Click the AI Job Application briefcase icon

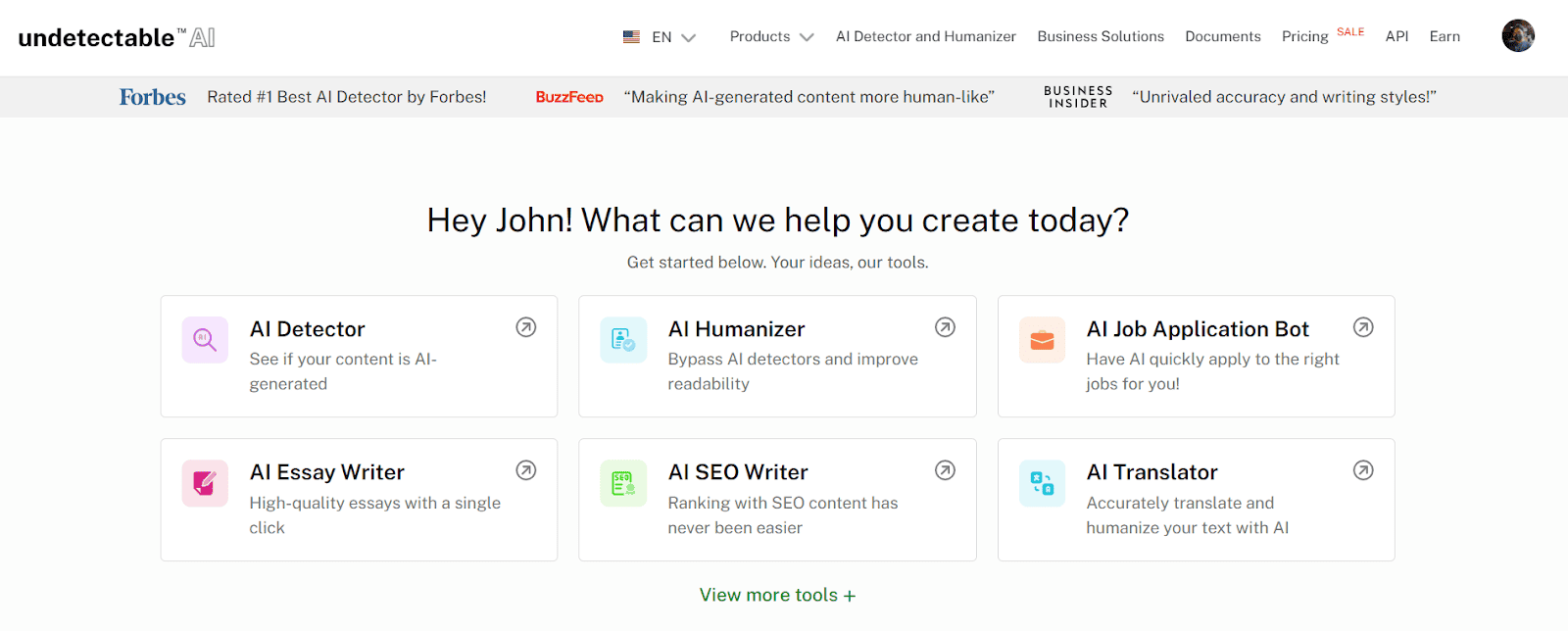[x=1042, y=340]
